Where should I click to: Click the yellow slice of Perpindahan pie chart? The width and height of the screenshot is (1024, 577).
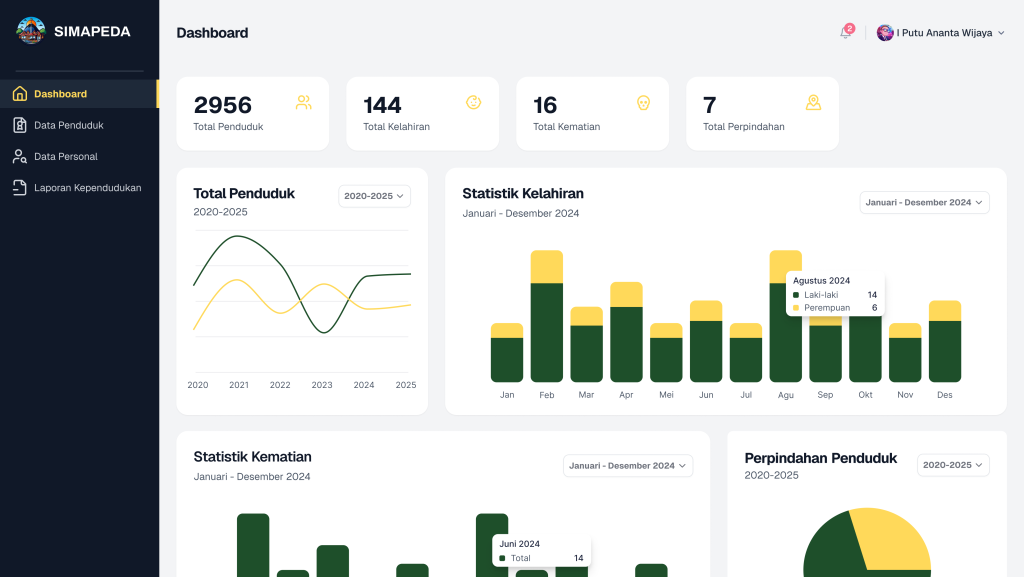(x=891, y=538)
